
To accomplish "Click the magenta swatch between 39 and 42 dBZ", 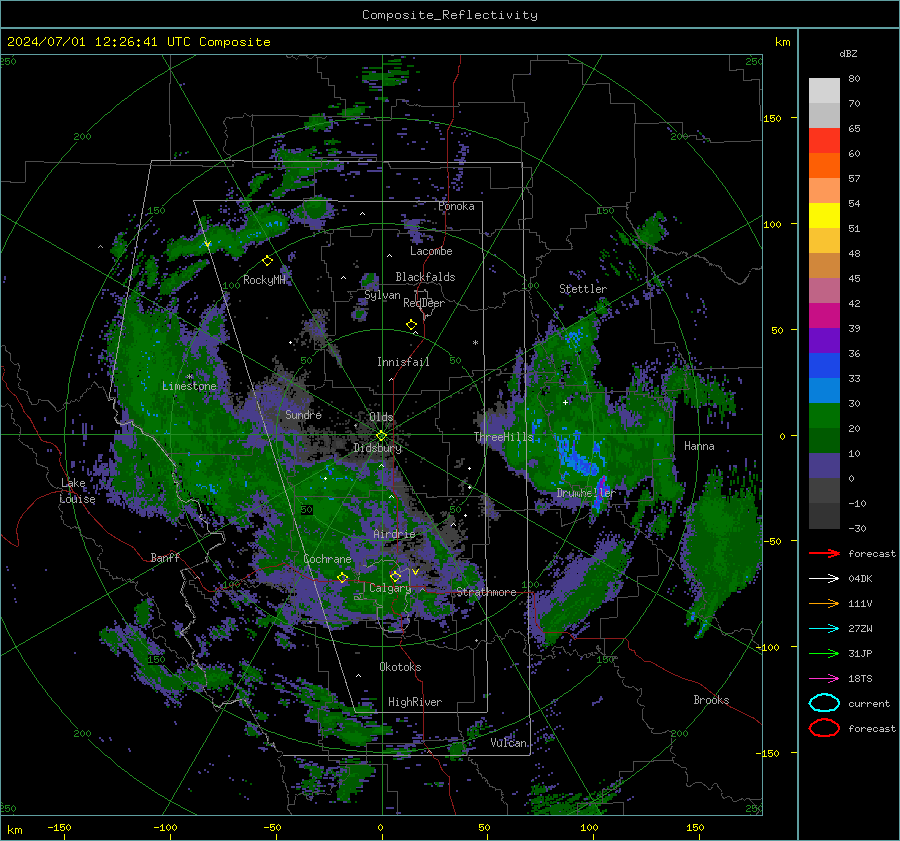I will coord(824,315).
